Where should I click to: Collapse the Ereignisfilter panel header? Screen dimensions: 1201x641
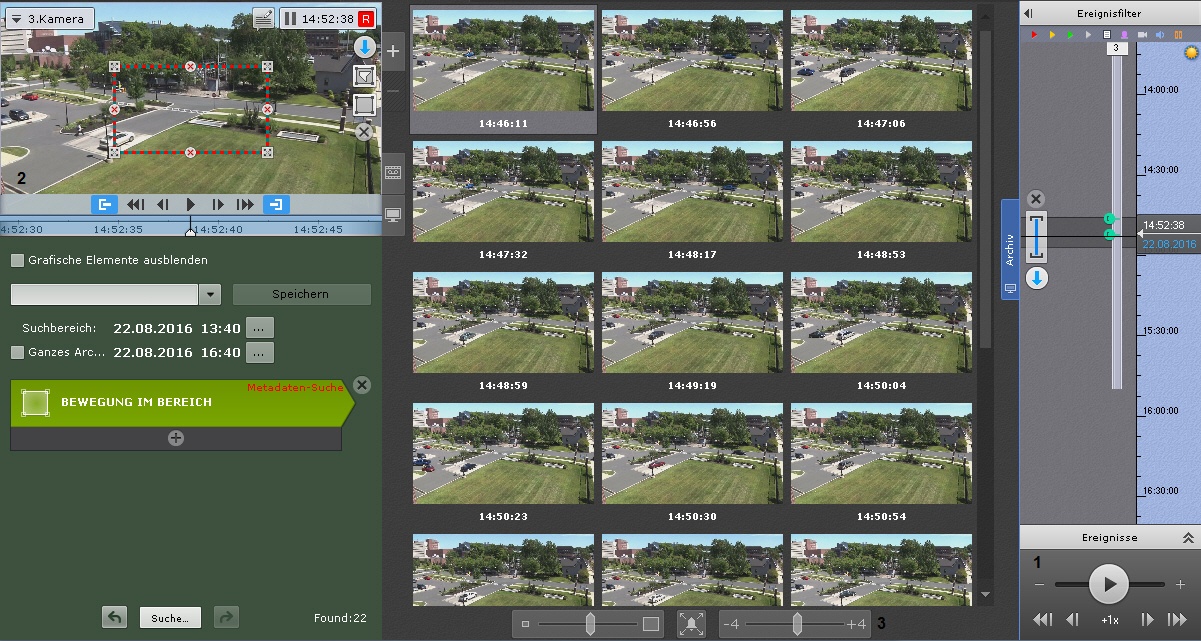[1029, 13]
